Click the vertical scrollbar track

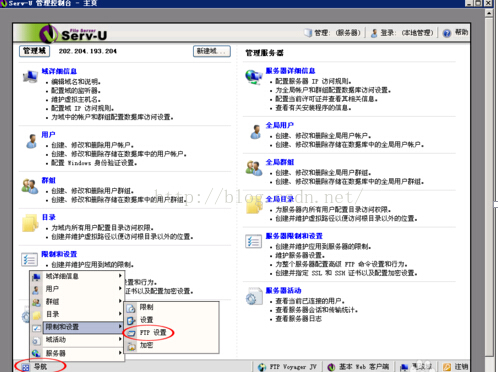tap(489, 187)
